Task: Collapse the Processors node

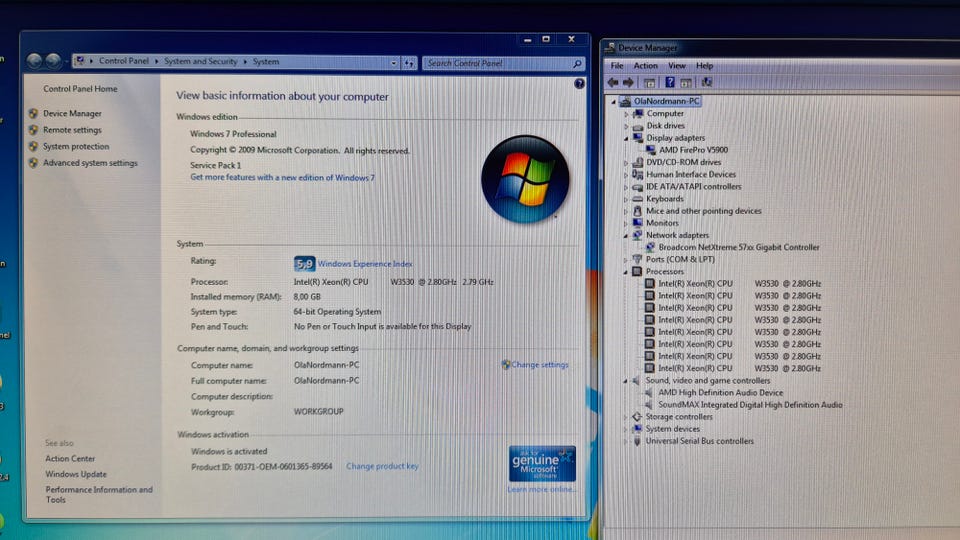Action: coord(626,272)
